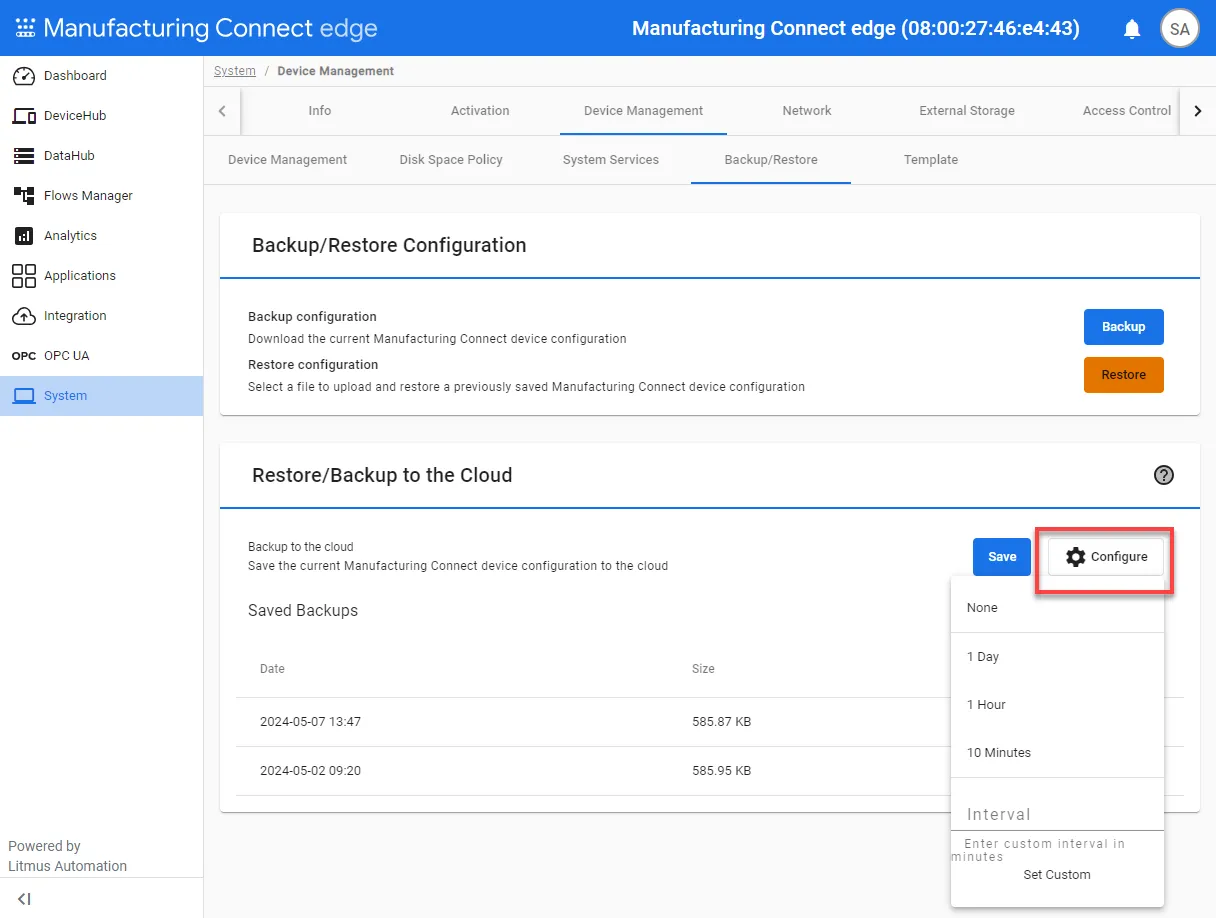The width and height of the screenshot is (1216, 918).
Task: Open the System Services sub-tab
Action: click(611, 160)
